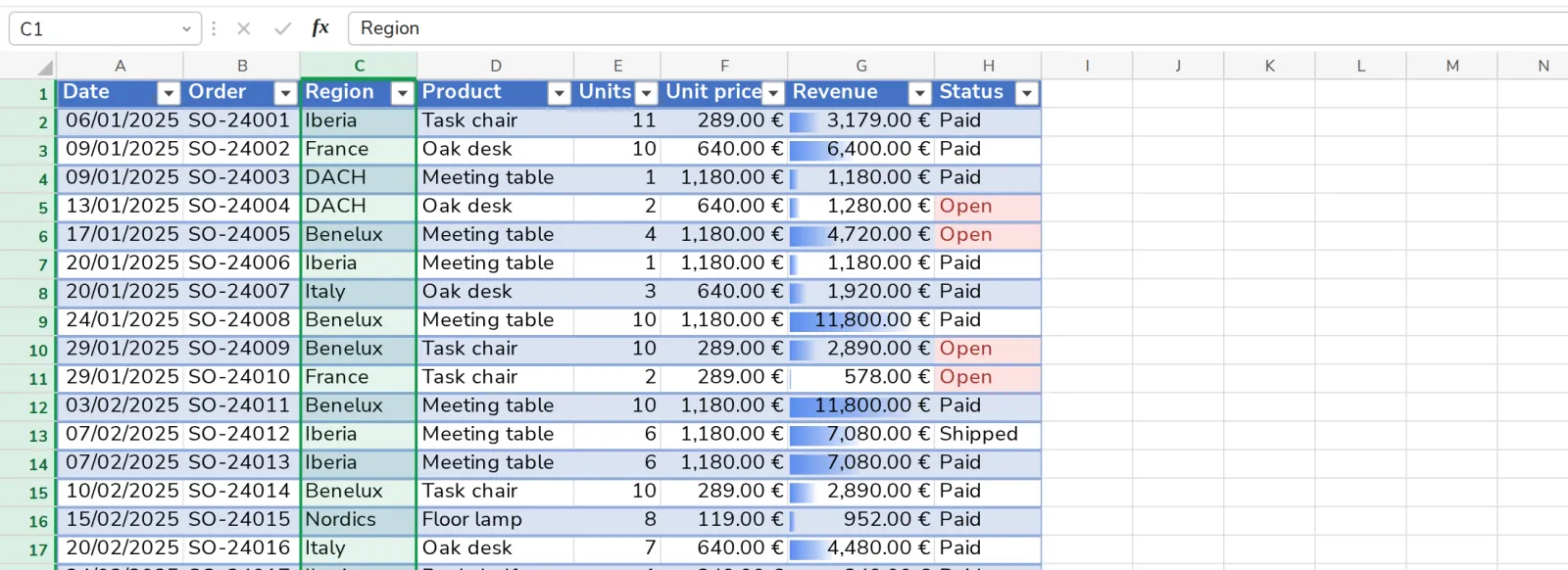1568x570 pixels.
Task: Select row 17 header
Action: (x=27, y=549)
